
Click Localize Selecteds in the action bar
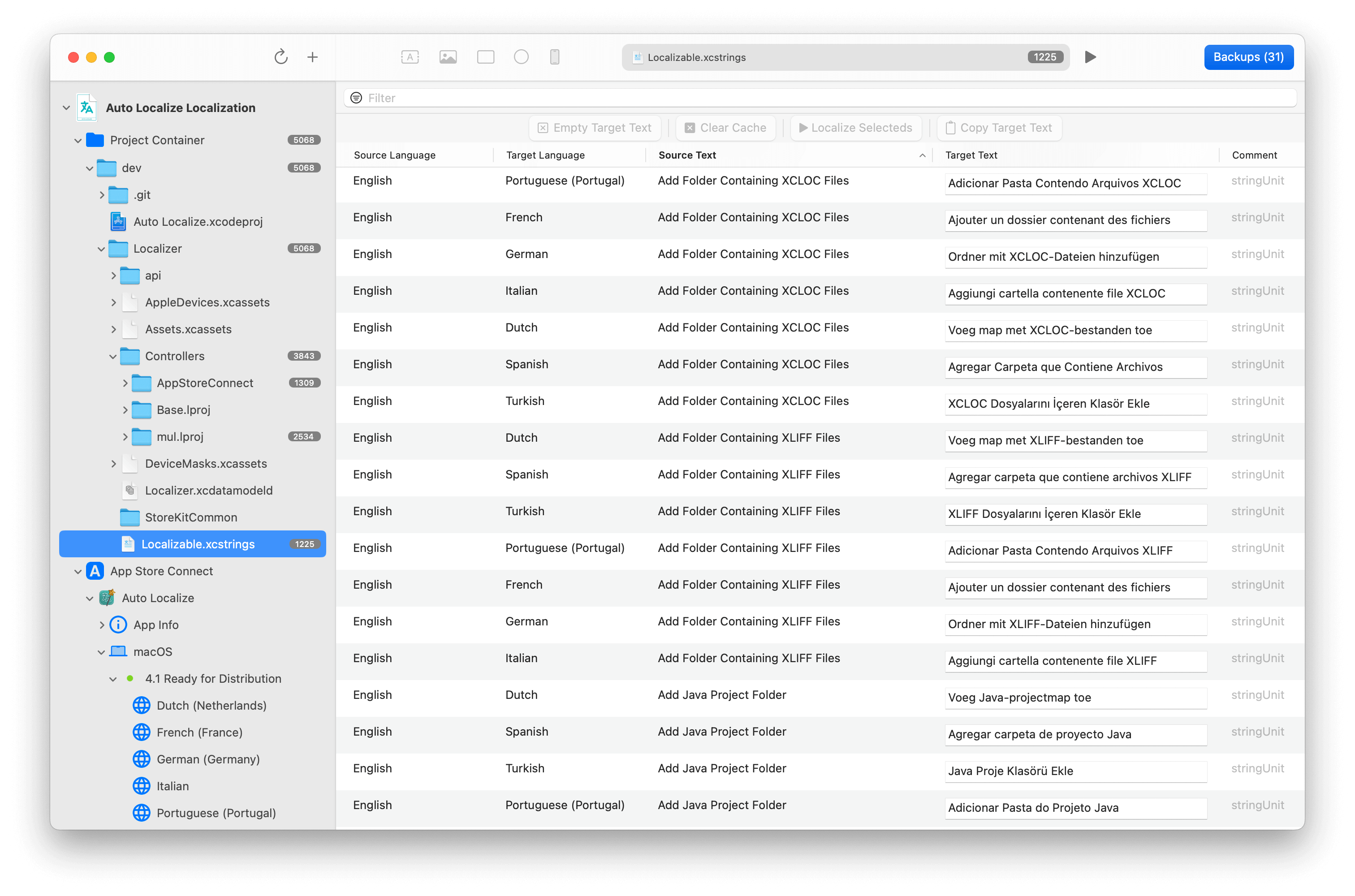tap(855, 127)
